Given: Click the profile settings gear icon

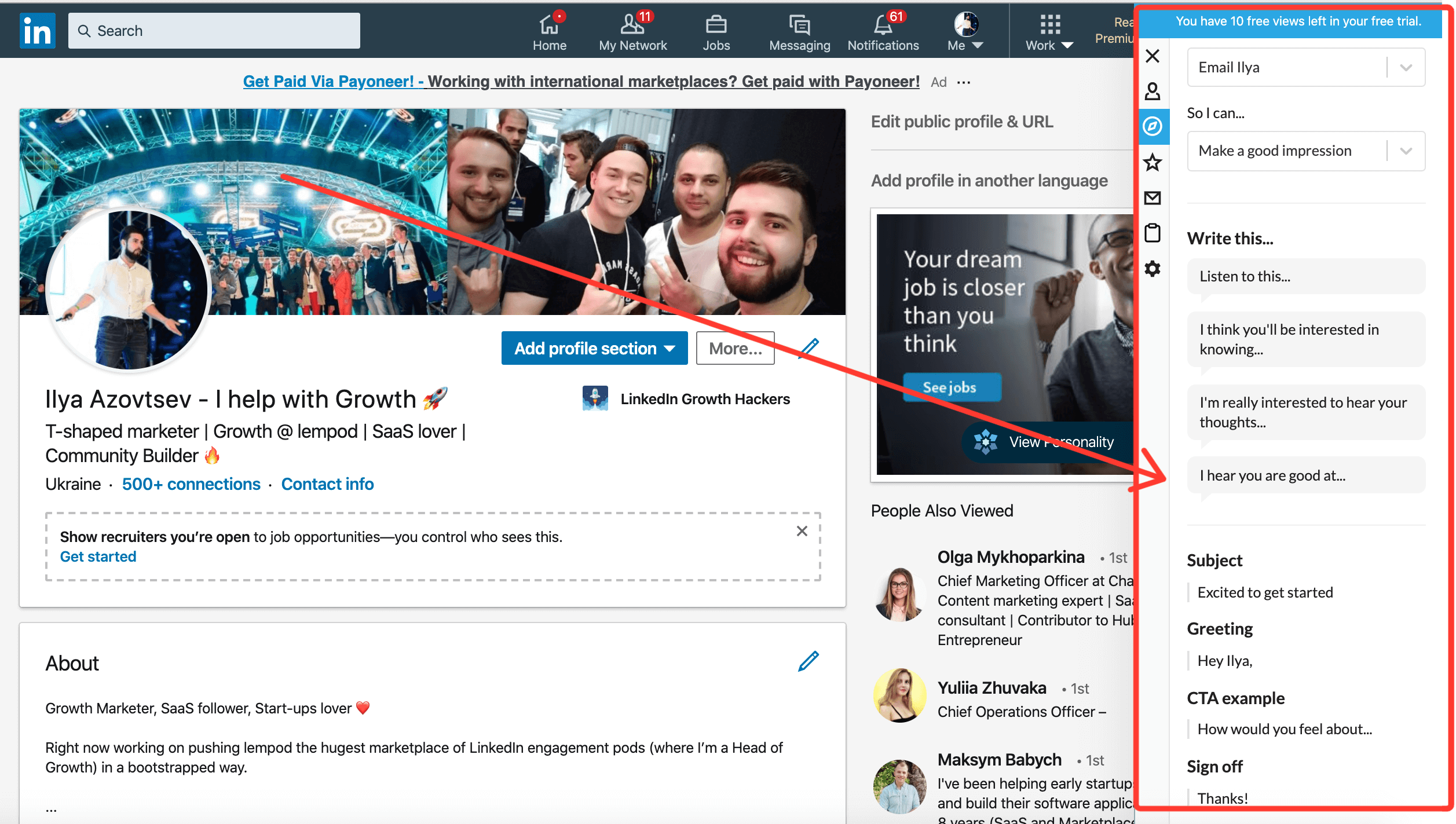Looking at the screenshot, I should [x=1154, y=266].
